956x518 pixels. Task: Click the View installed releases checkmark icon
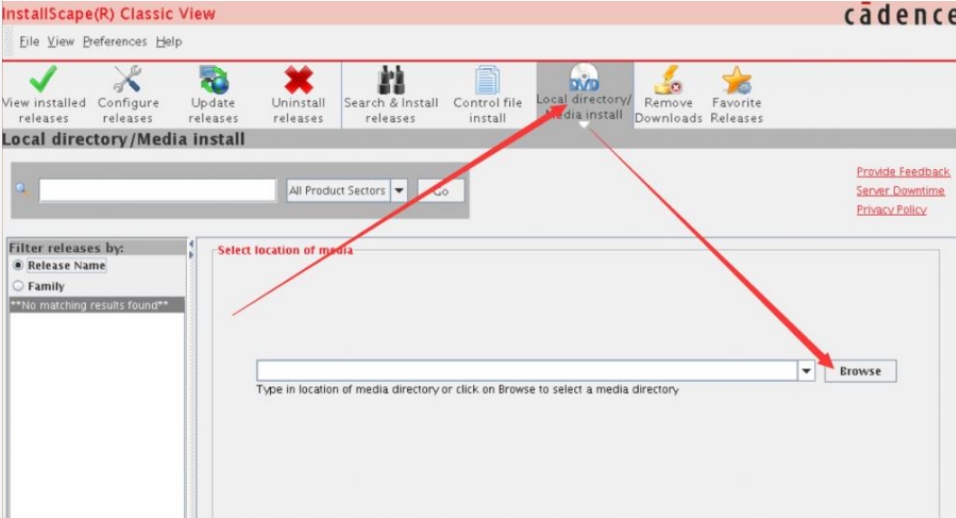[x=41, y=80]
